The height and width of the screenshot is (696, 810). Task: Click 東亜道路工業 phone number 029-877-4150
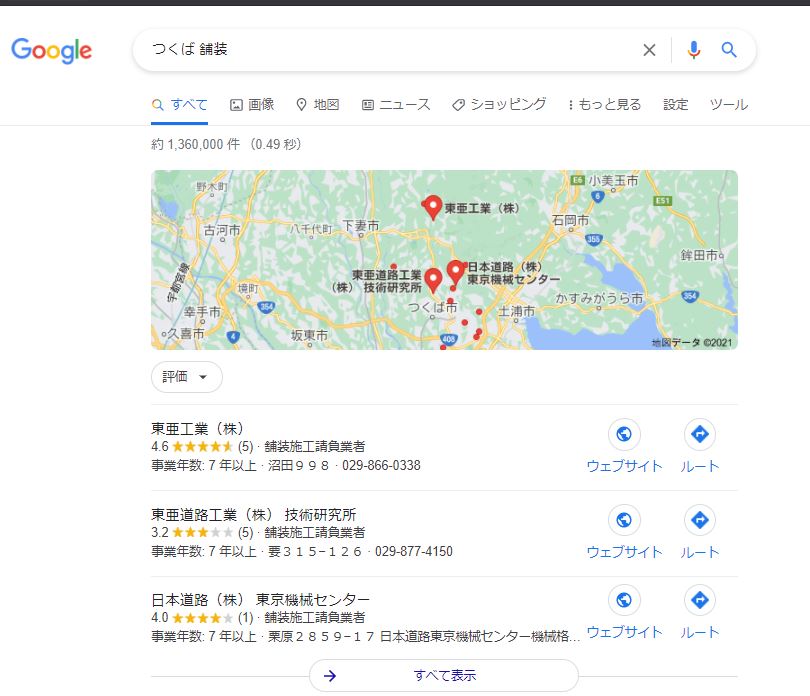(x=414, y=551)
